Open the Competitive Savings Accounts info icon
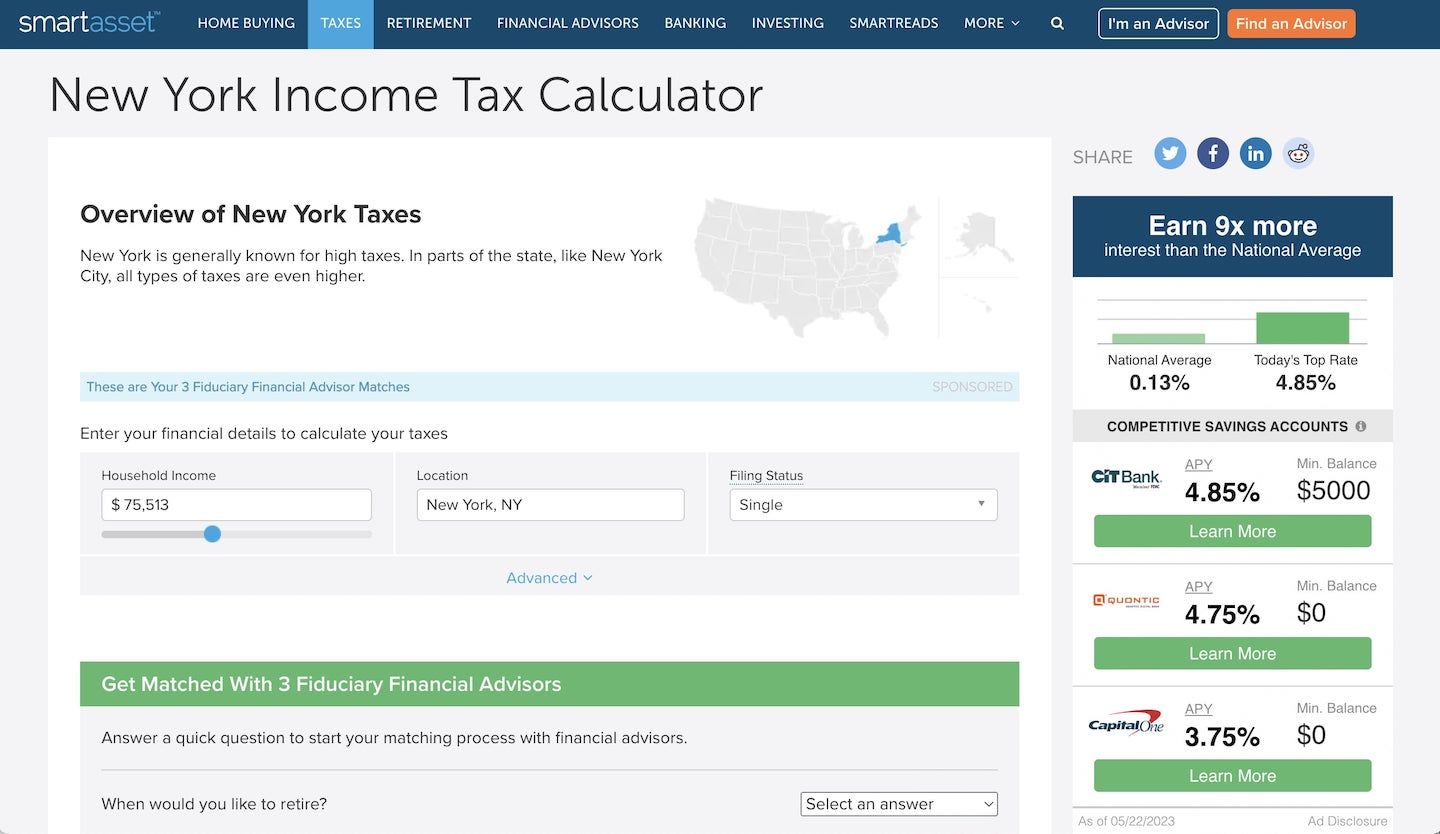The height and width of the screenshot is (834, 1440). click(x=1360, y=426)
